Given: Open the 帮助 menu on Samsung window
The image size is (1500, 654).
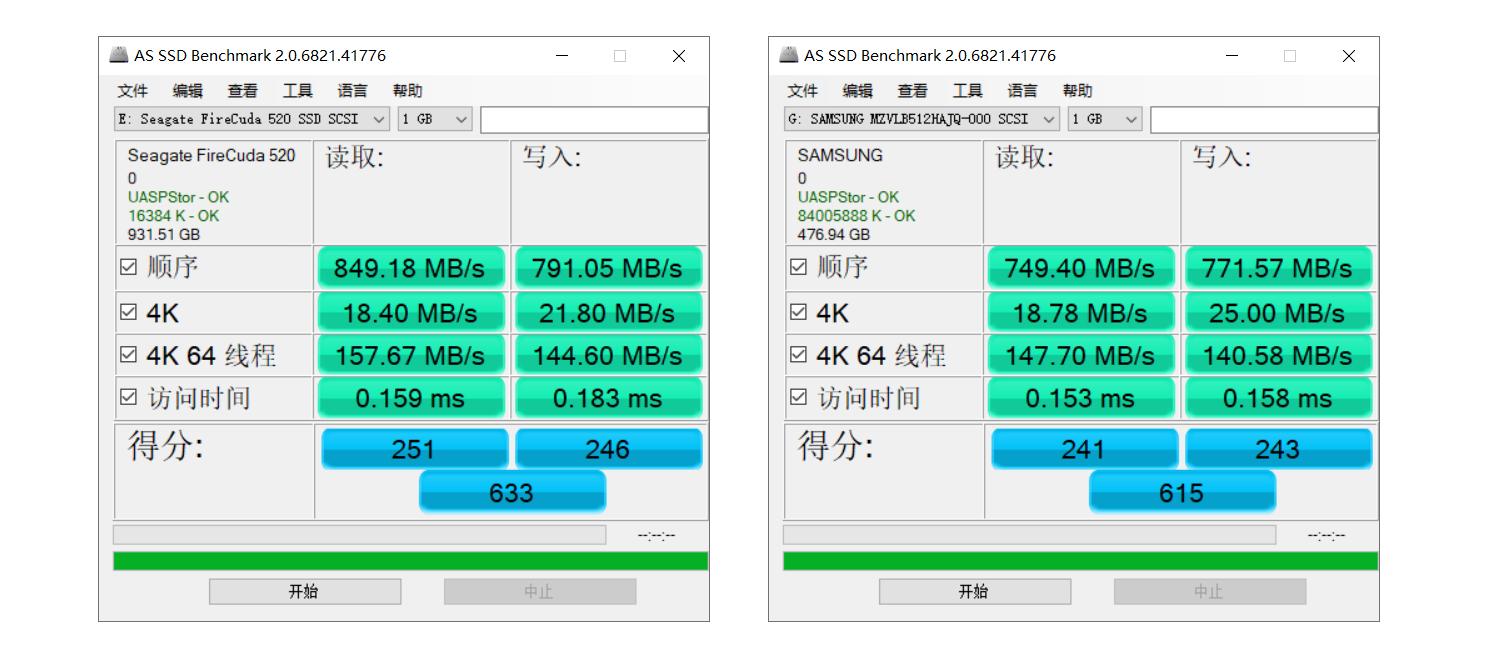Looking at the screenshot, I should 1077,90.
